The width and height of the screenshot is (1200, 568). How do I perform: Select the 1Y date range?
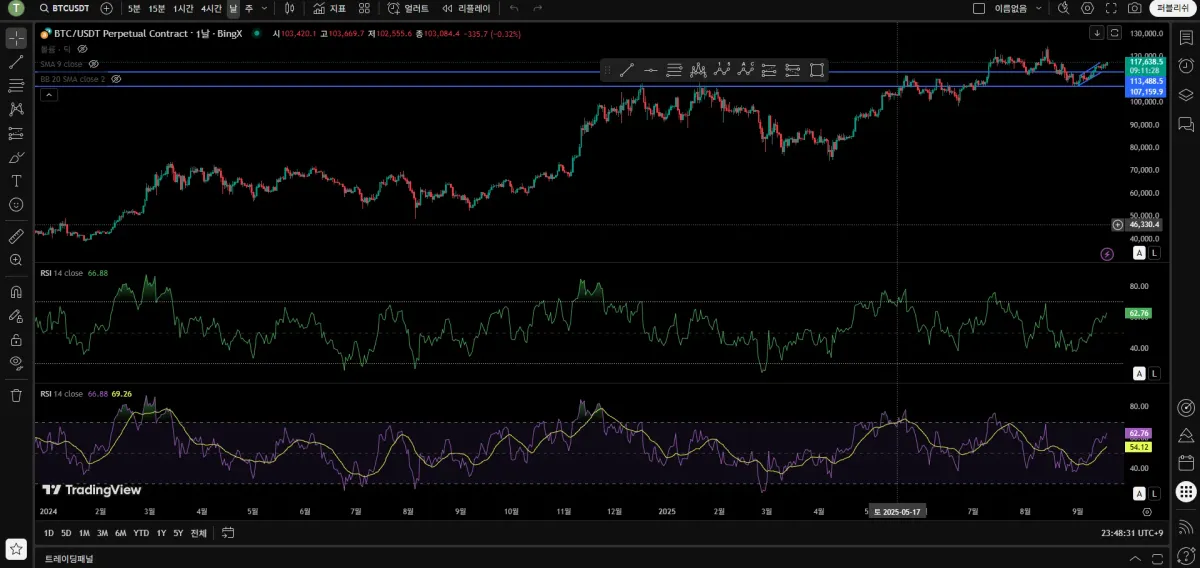(x=161, y=533)
